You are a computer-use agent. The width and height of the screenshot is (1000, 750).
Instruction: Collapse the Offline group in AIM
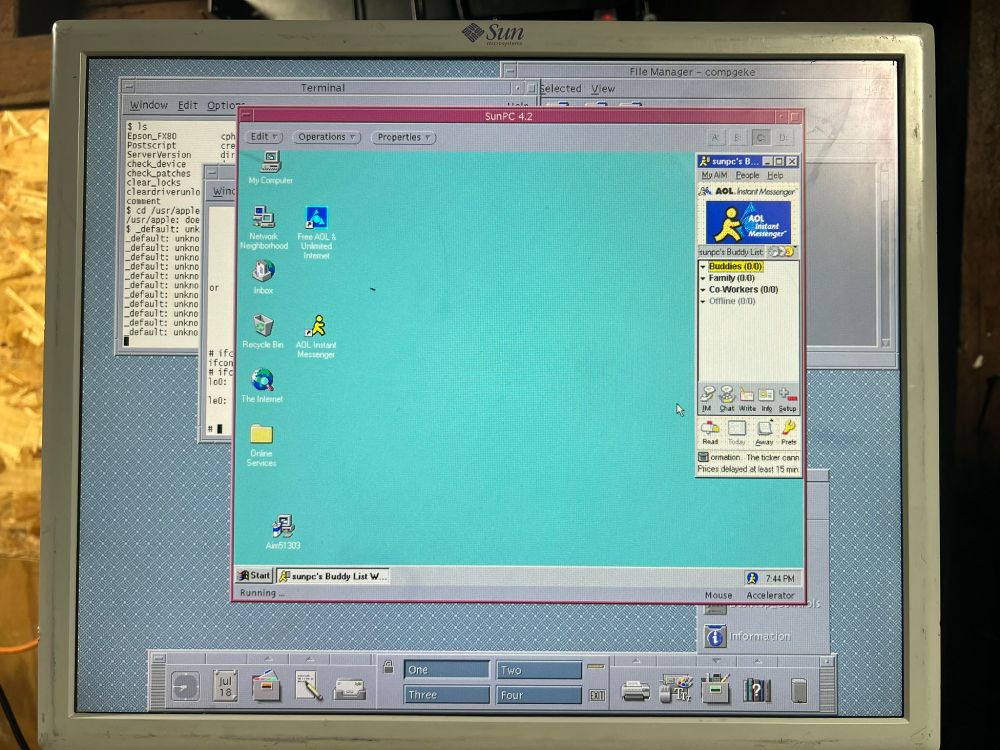tap(703, 301)
